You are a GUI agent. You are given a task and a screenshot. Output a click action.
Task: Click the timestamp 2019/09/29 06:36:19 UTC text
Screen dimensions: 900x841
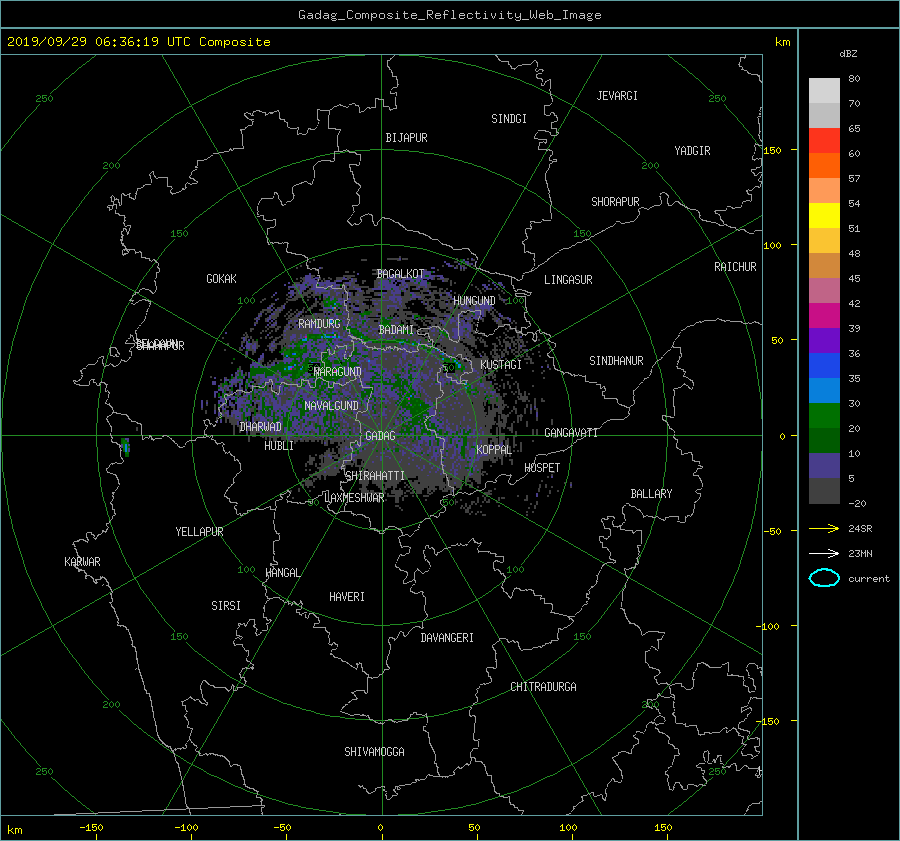point(99,42)
